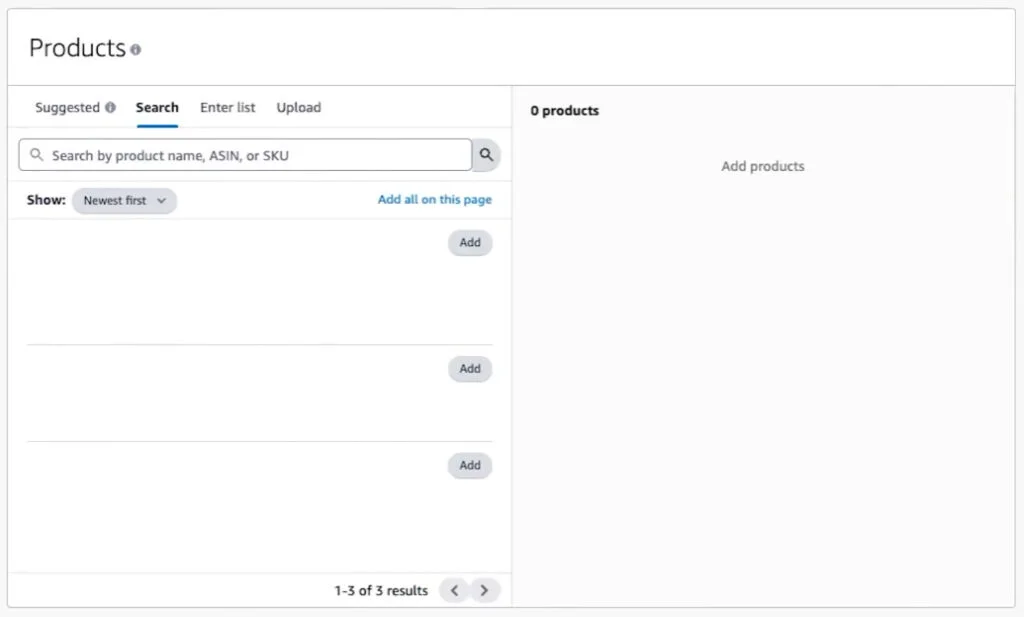
Task: Click the Add products placeholder text
Action: 762,166
